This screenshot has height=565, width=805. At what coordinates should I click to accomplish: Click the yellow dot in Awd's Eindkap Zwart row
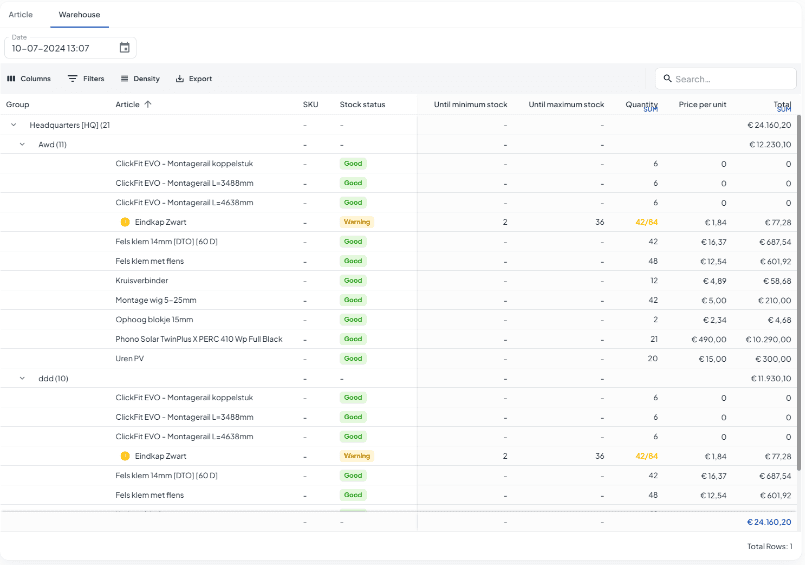(x=125, y=222)
